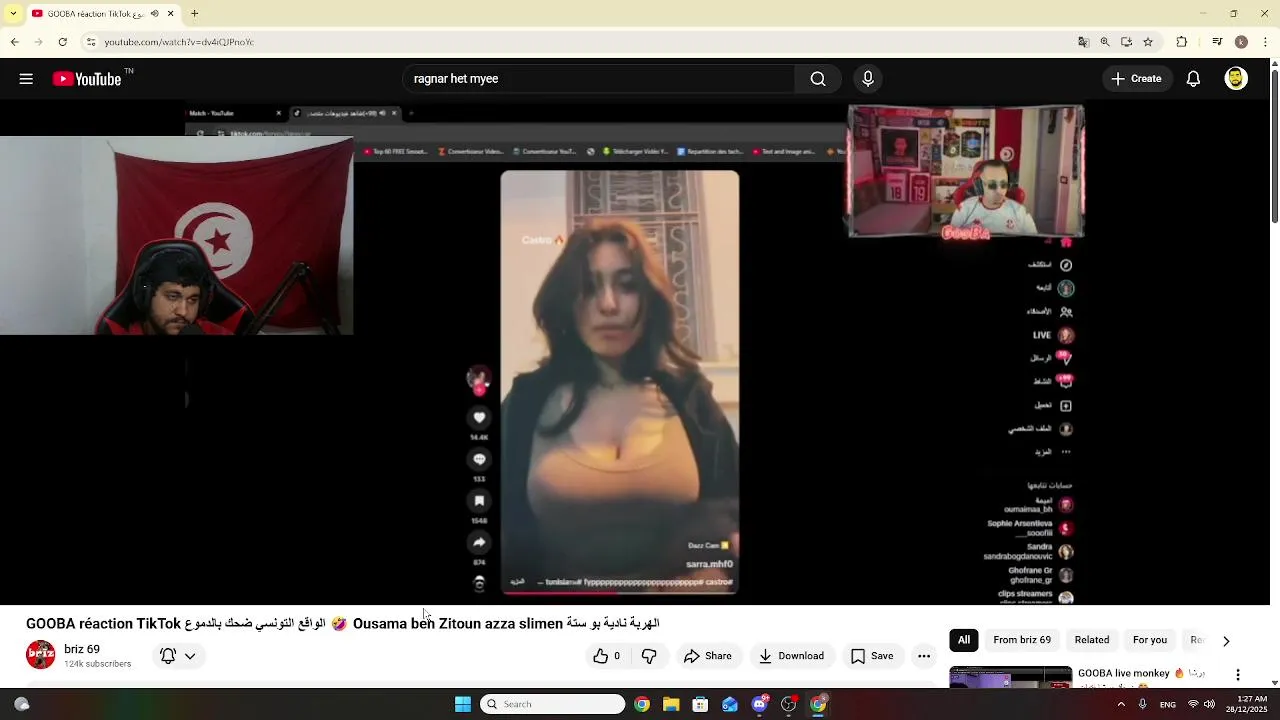Reload the current page
1280x720 pixels.
62,42
